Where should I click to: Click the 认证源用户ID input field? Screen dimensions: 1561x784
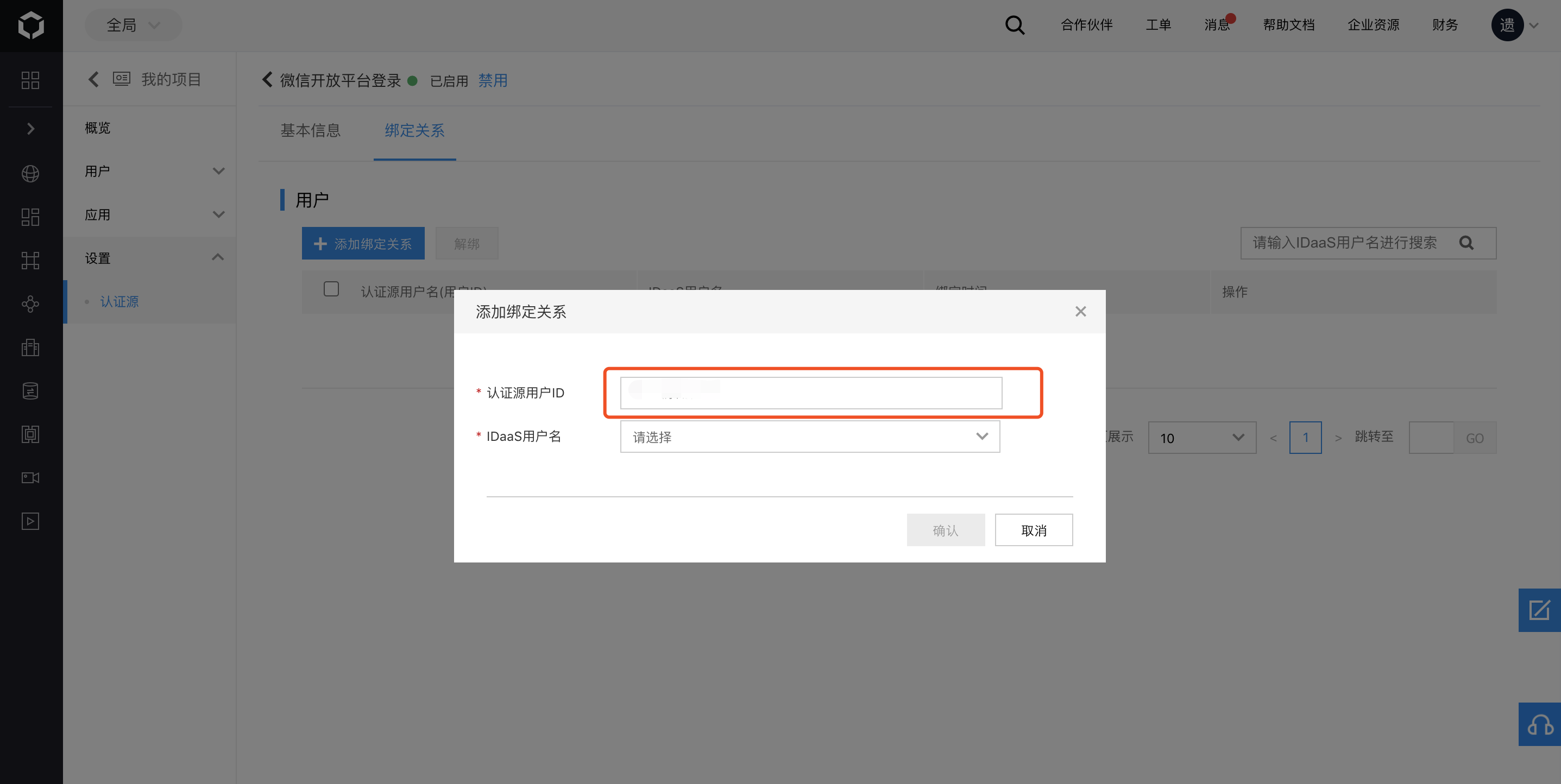[x=811, y=393]
